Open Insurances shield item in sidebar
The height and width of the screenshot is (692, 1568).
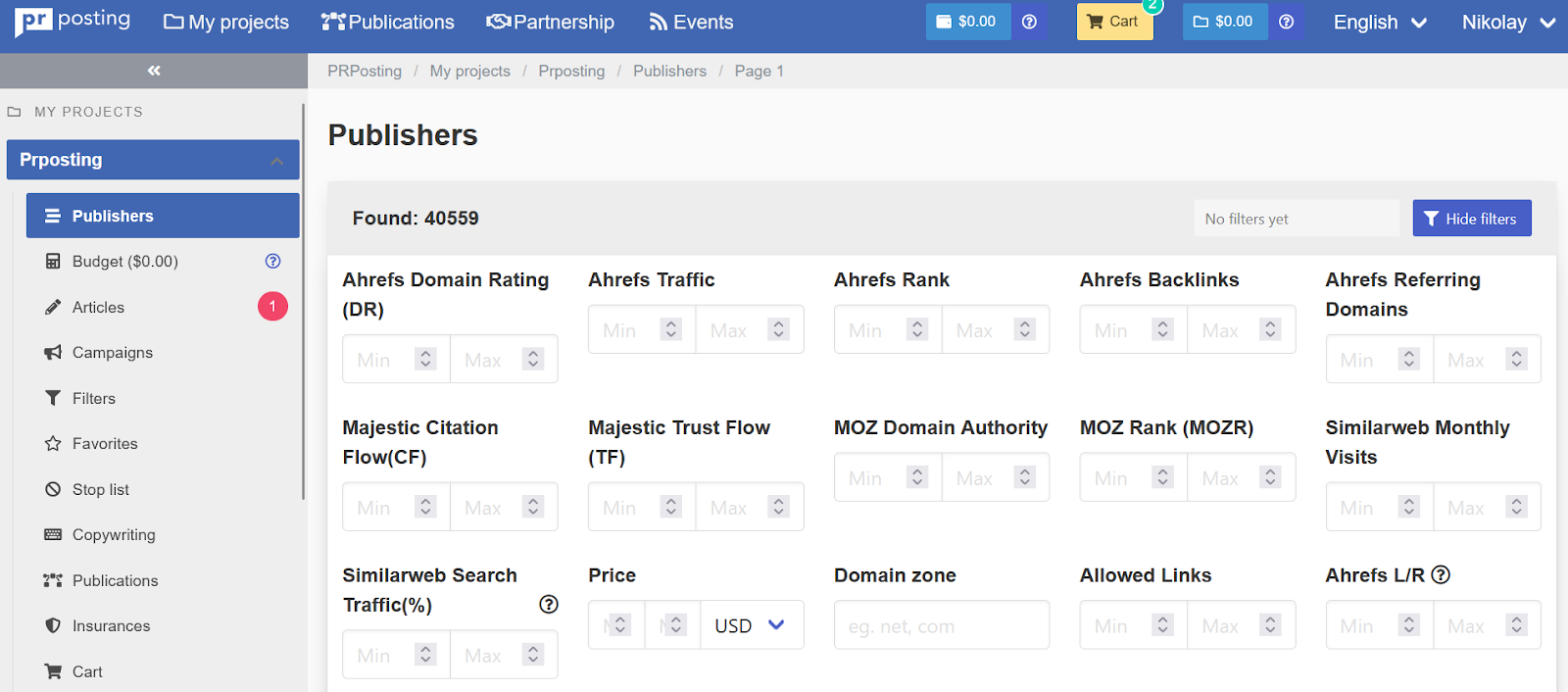[111, 625]
